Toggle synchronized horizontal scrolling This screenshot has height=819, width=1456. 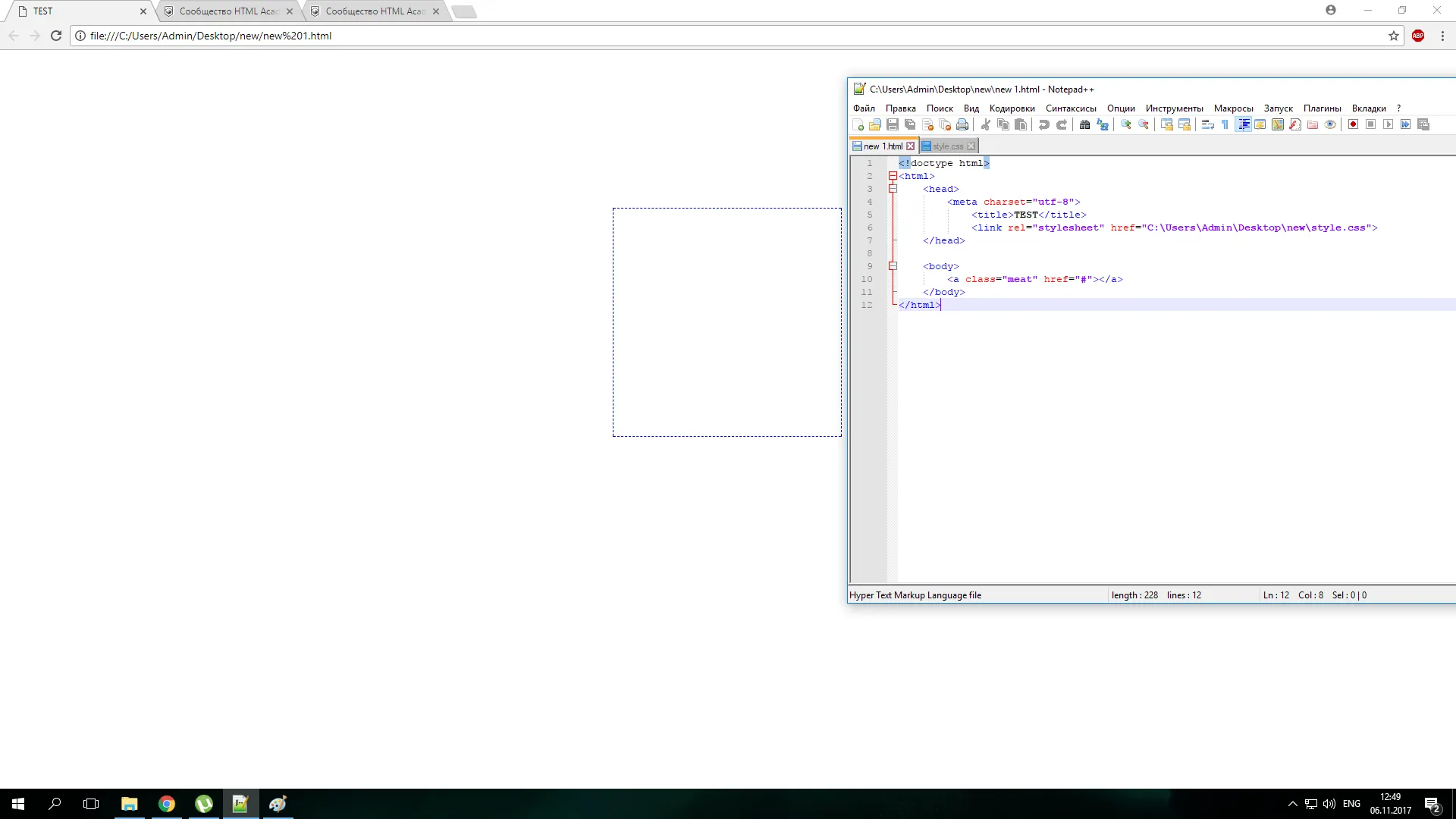click(1185, 124)
